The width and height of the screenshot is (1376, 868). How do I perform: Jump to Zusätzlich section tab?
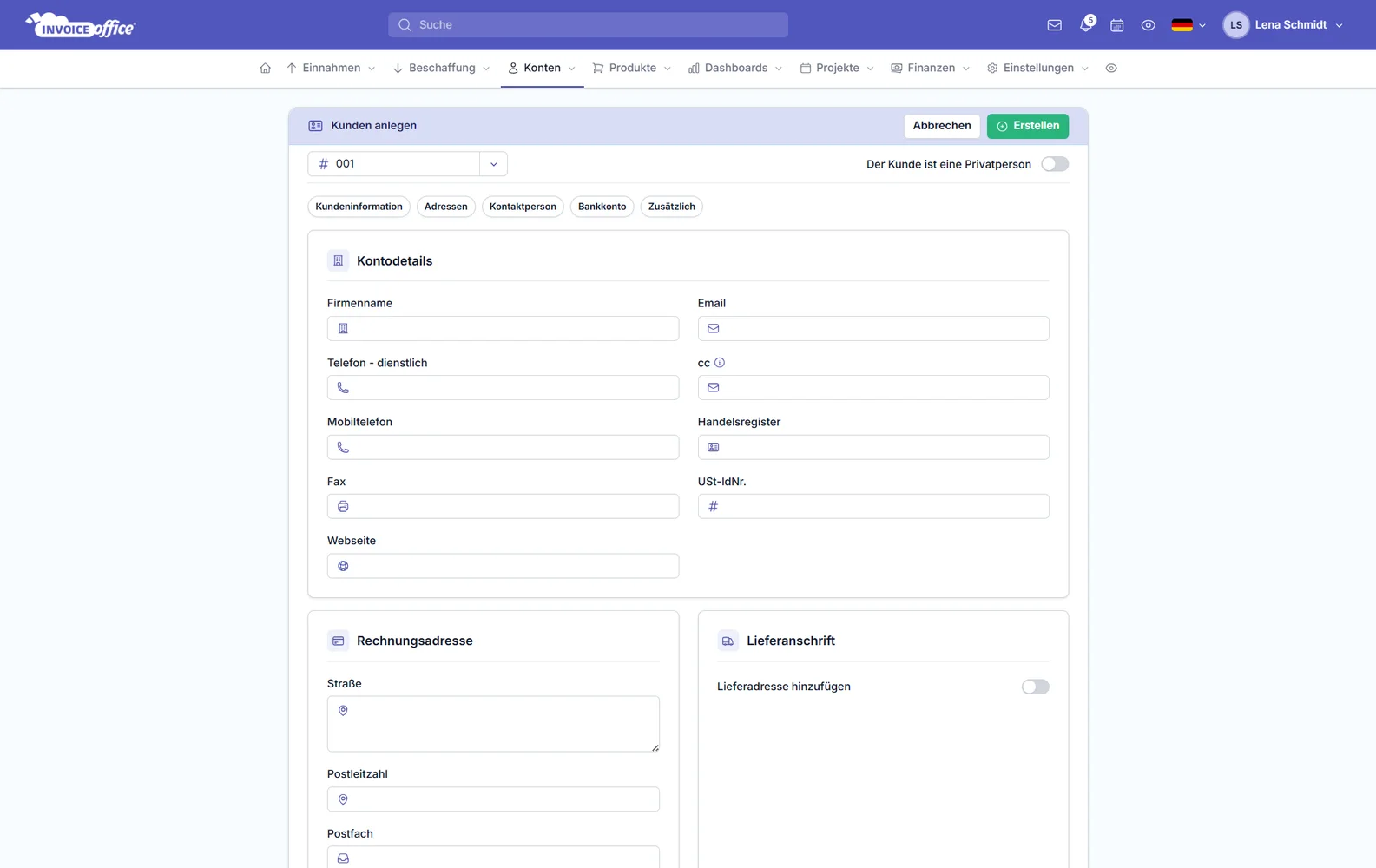(672, 207)
